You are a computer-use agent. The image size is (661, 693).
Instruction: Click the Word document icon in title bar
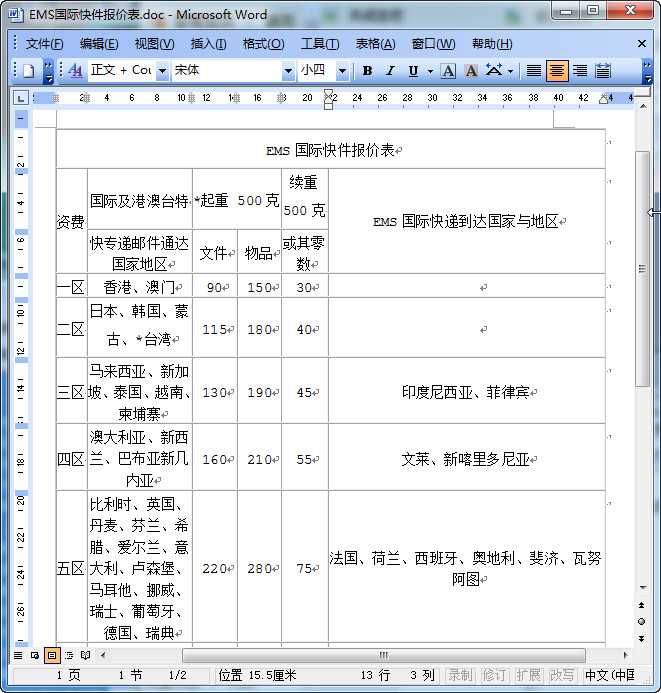16,14
